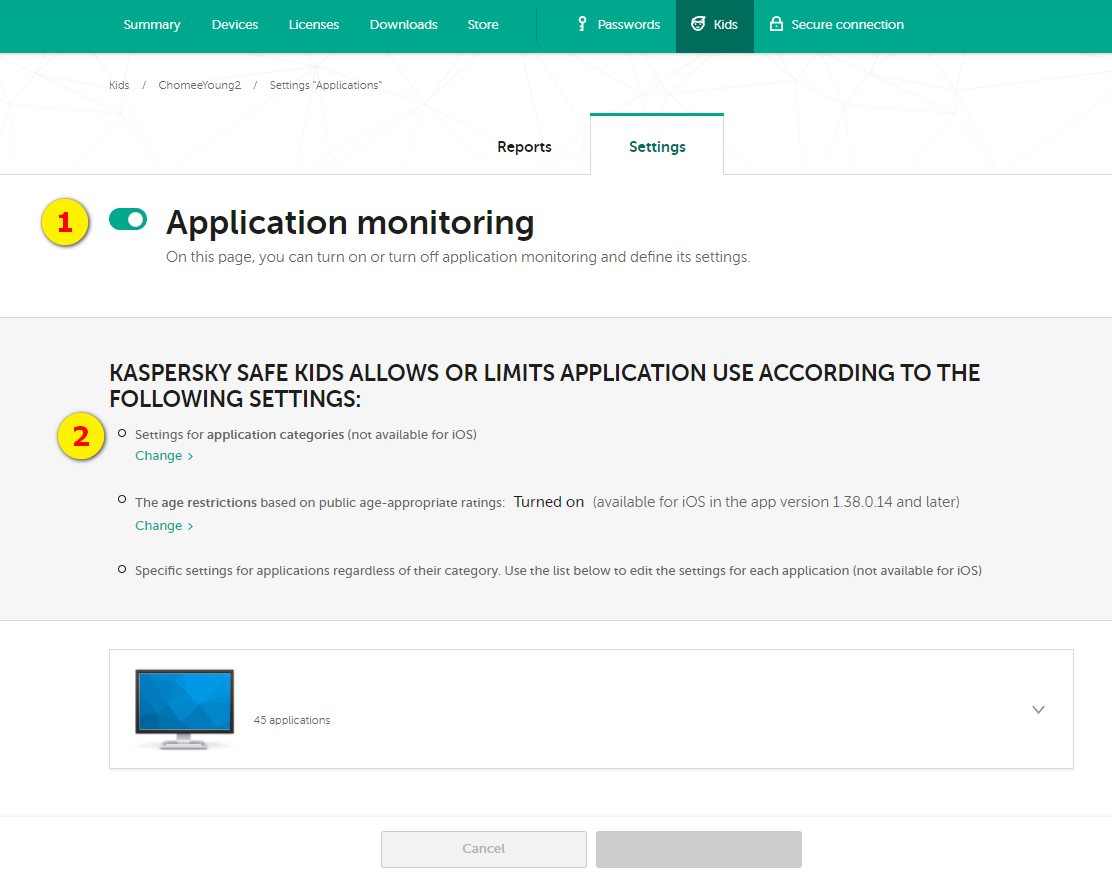Toggle the Application monitoring switch
The height and width of the screenshot is (875, 1112).
[128, 220]
